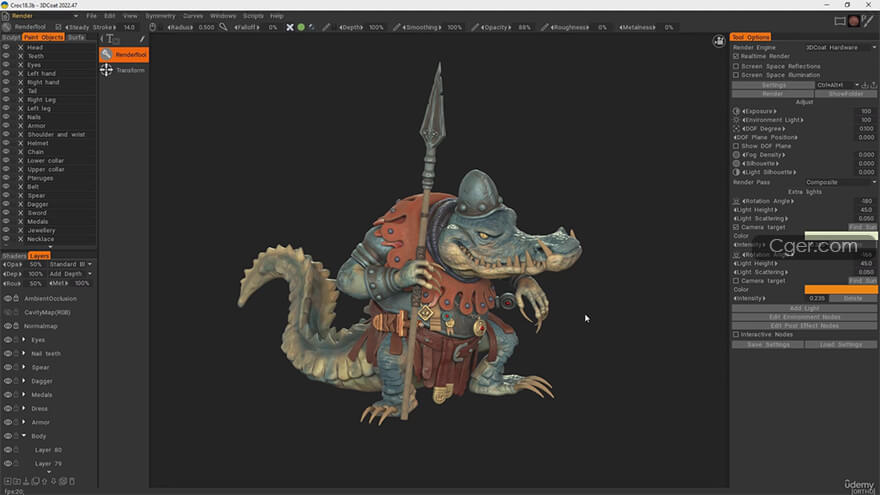Open the Curves menu

coord(192,16)
